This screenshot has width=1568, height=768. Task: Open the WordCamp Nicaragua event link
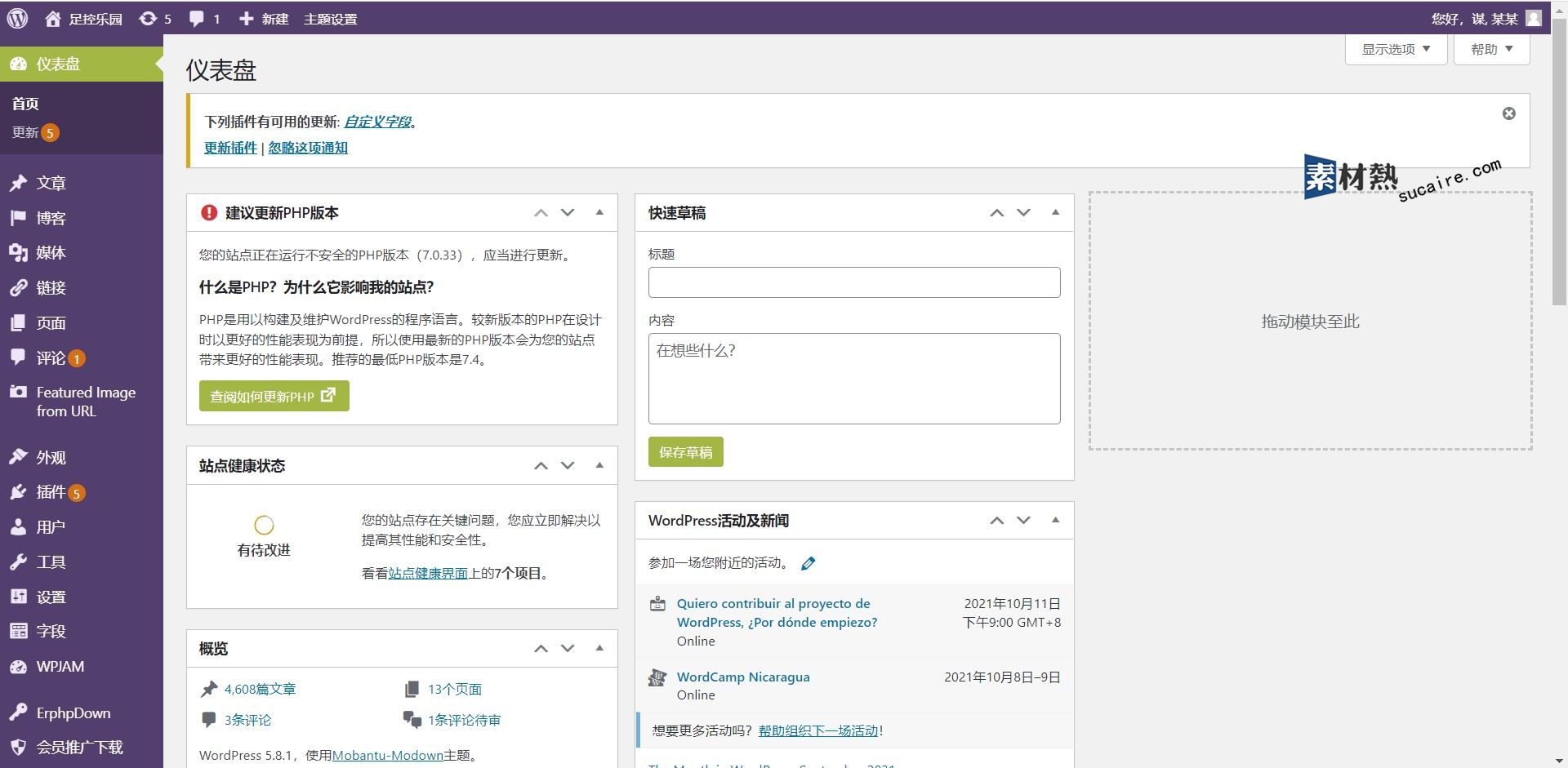(743, 677)
